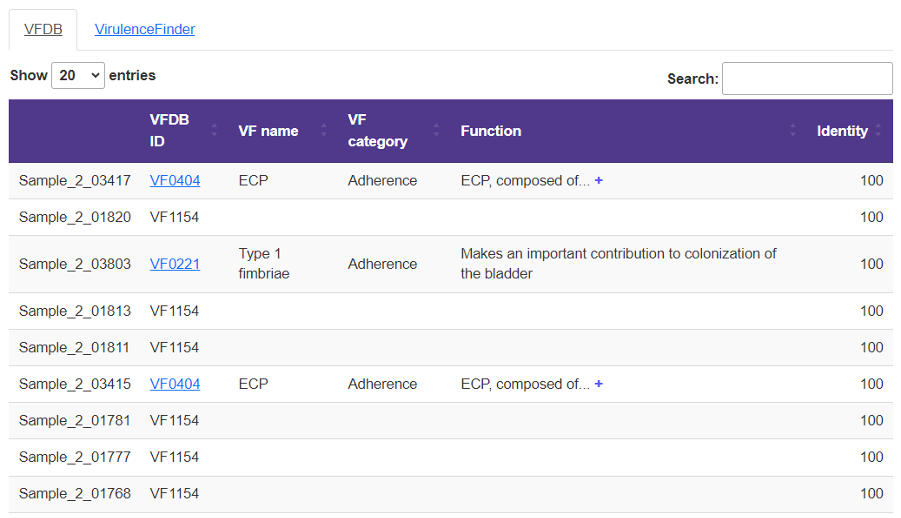Select the Sample_2_03803 row label
This screenshot has width=901, height=518.
coord(75,264)
